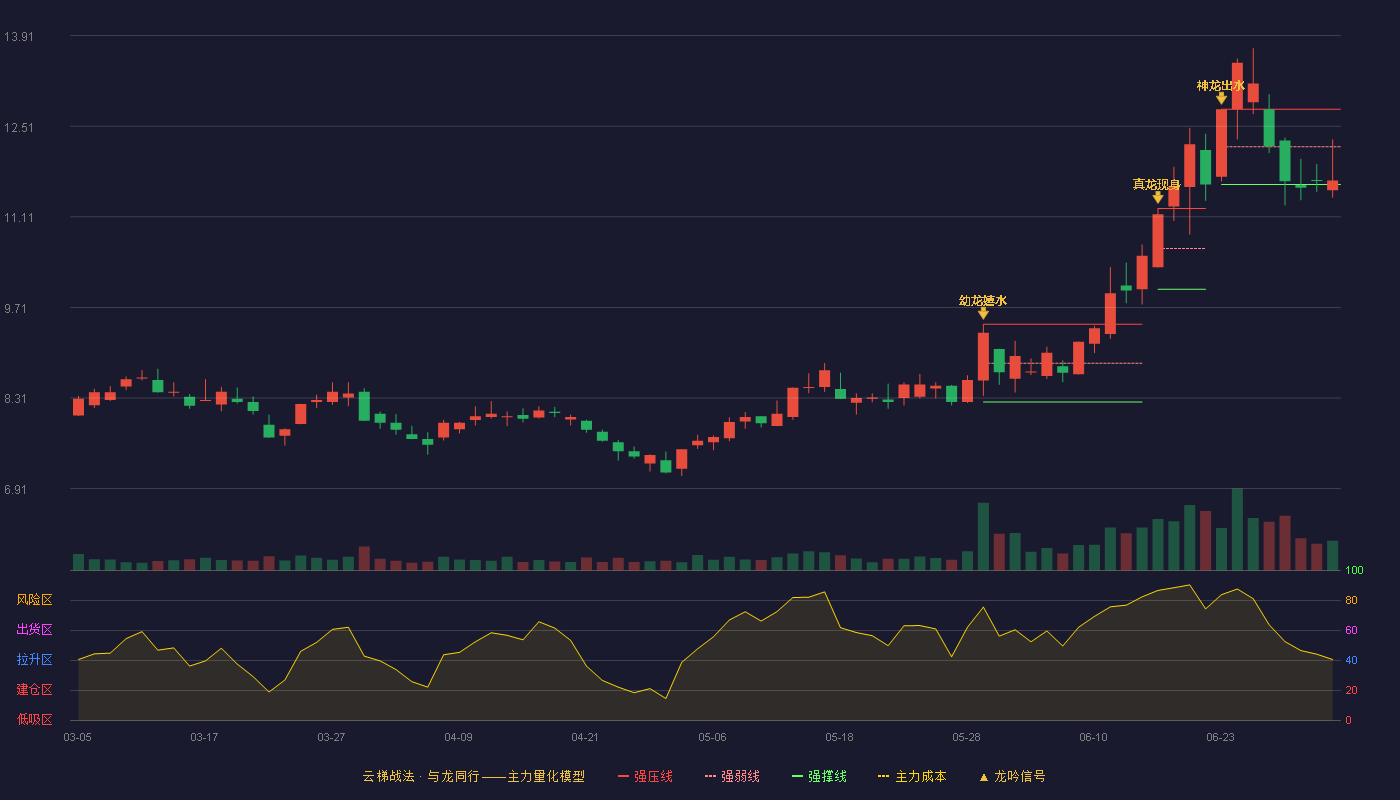The height and width of the screenshot is (800, 1400).
Task: Toggle the 强压线 legend entry
Action: point(645,776)
